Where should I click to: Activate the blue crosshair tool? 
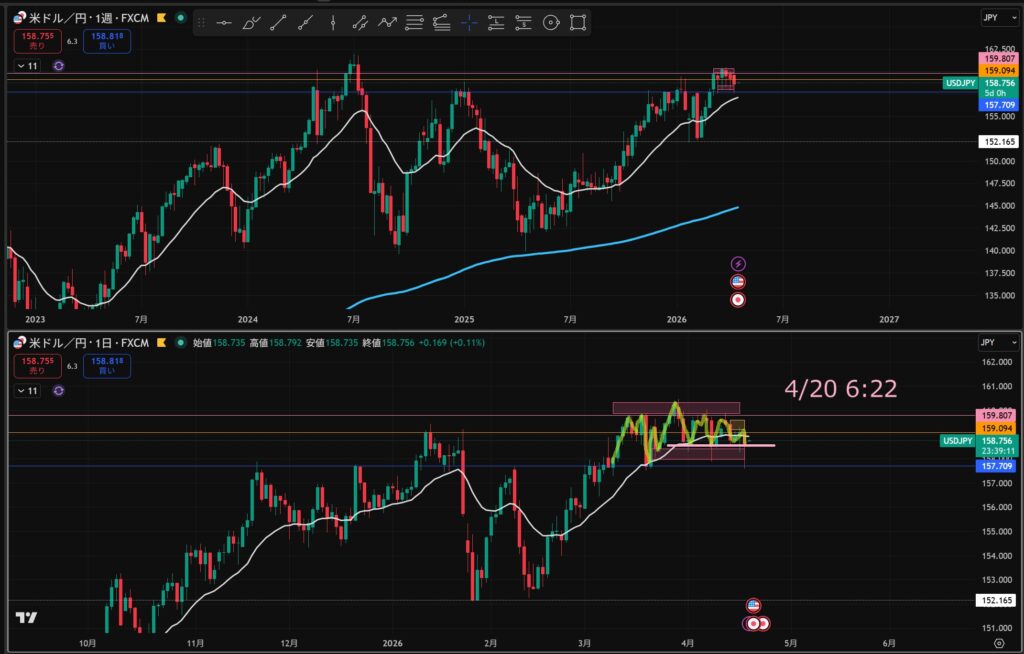click(469, 23)
